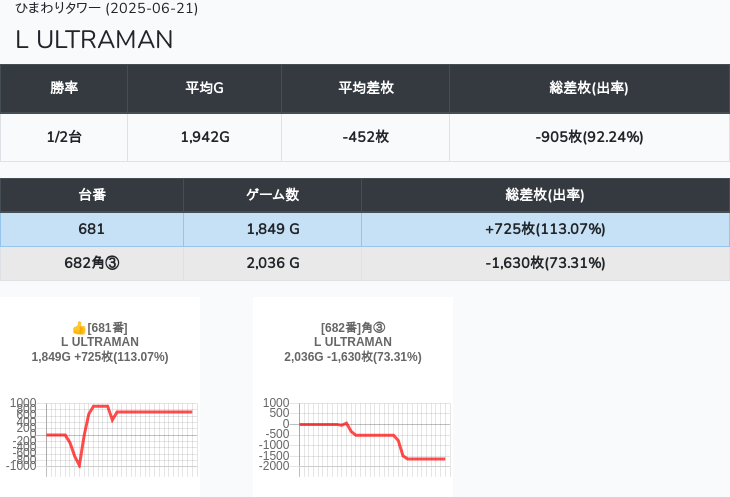Click the 平均G summary header
Screen dimensions: 730x497
(204, 88)
